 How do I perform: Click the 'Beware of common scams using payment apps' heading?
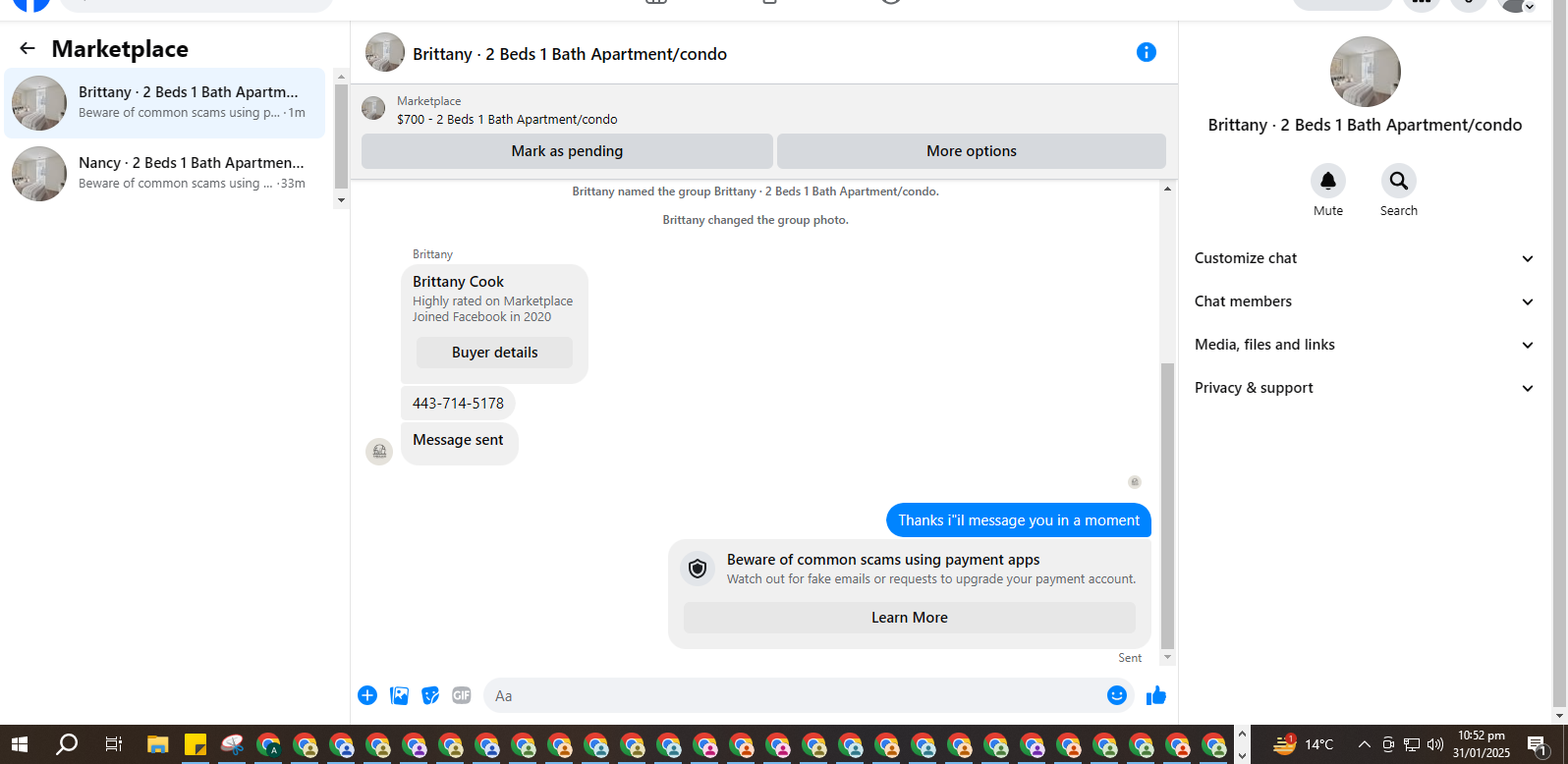(x=883, y=560)
